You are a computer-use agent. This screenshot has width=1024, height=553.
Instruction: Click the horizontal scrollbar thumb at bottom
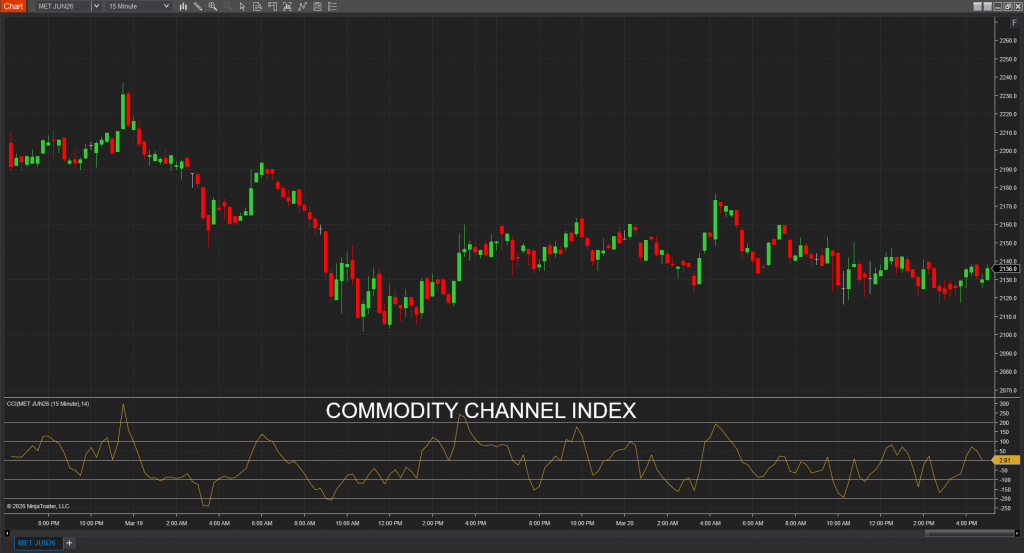[957, 532]
